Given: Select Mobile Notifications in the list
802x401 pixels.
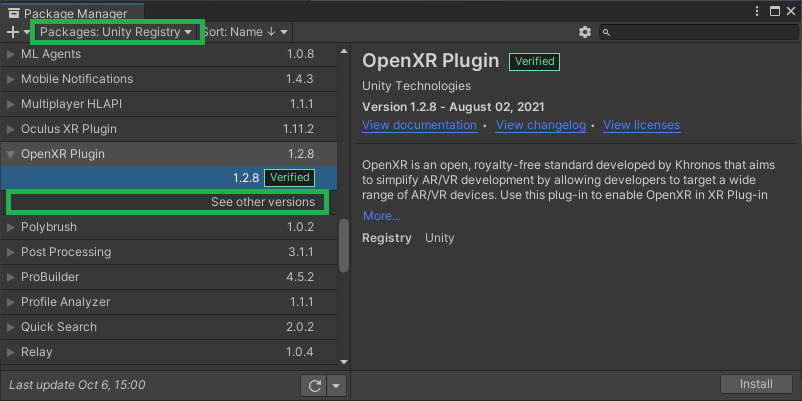Looking at the screenshot, I should (x=169, y=79).
